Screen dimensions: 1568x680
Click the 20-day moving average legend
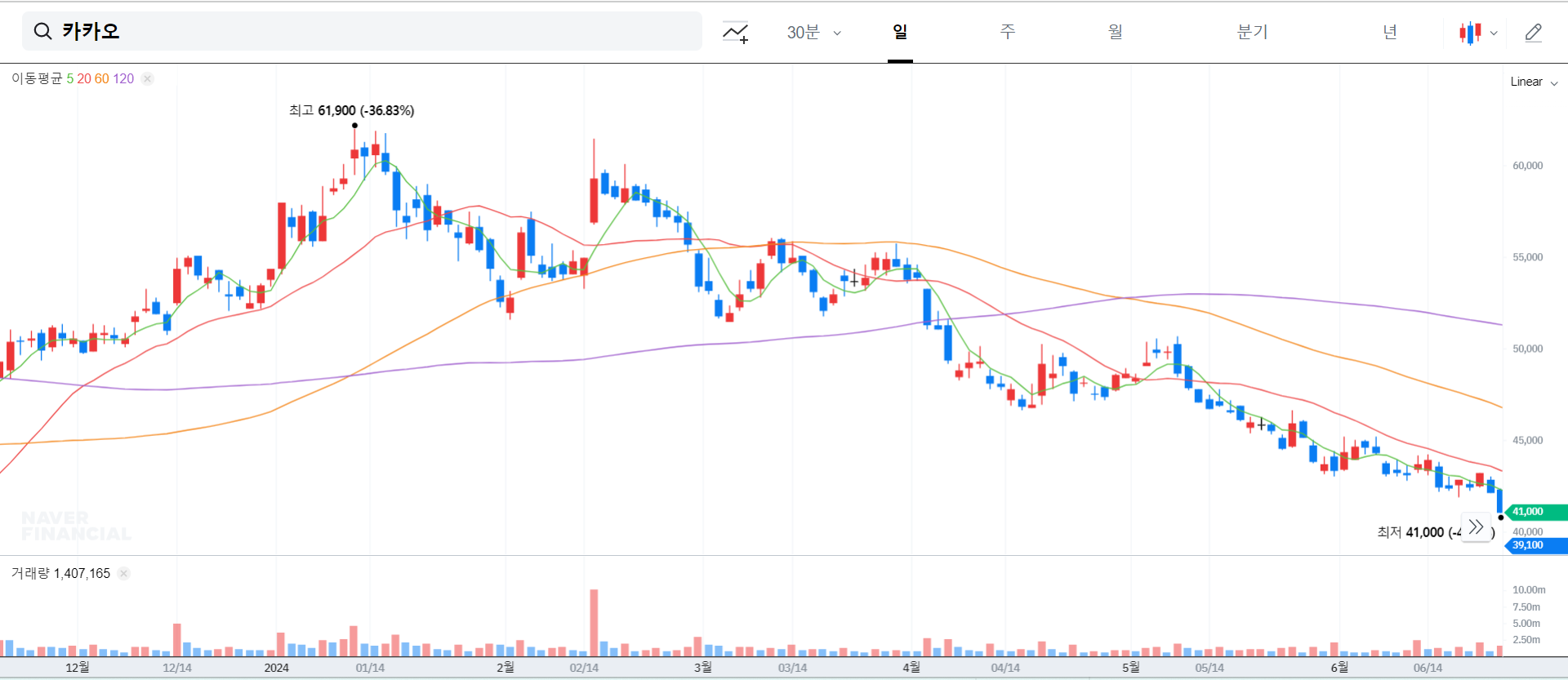[x=84, y=78]
